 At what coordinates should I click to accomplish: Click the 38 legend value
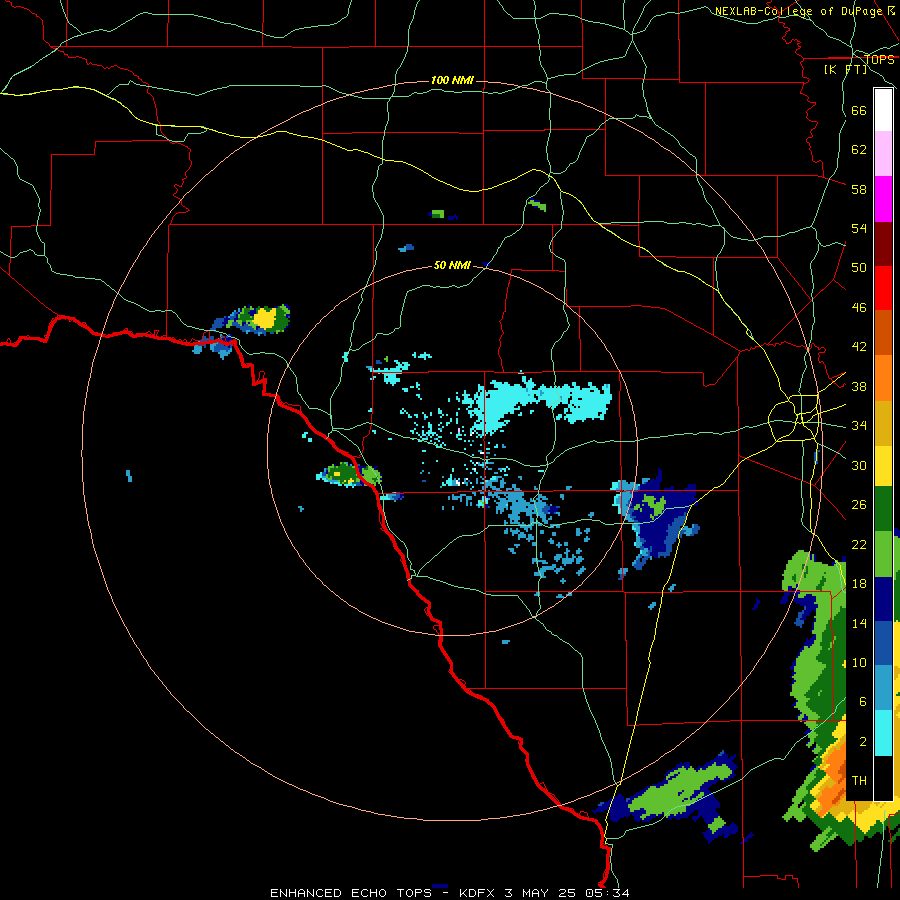(x=859, y=386)
